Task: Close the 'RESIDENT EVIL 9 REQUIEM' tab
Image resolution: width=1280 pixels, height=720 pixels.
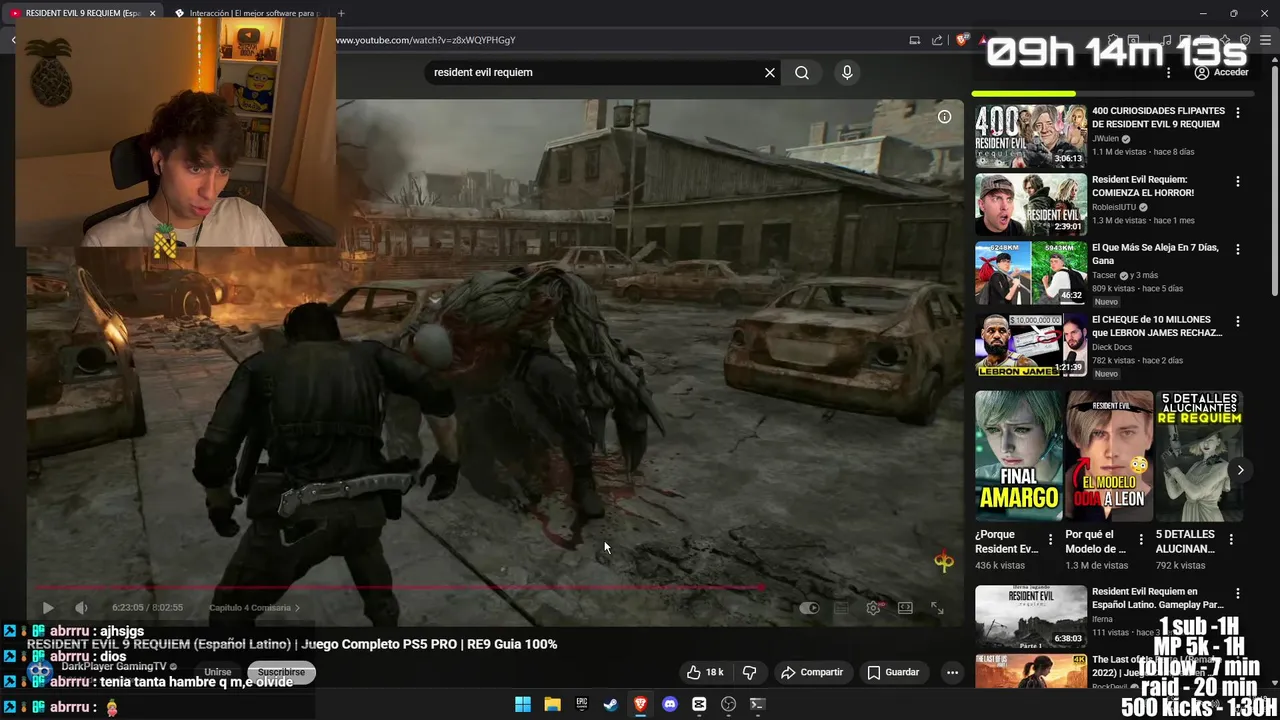Action: pos(152,13)
